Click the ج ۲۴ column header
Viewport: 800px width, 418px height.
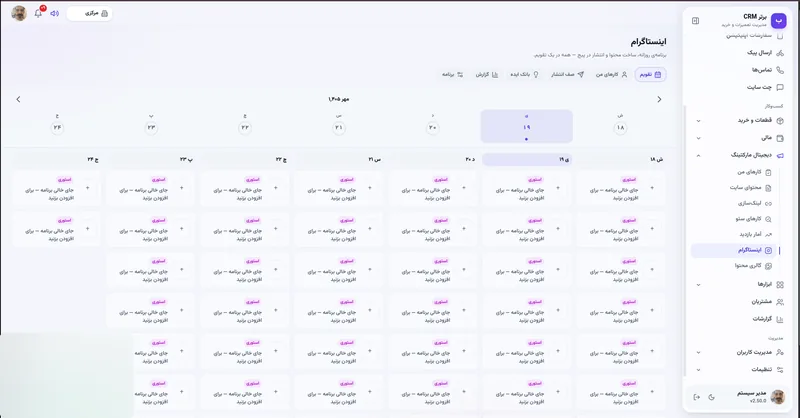pos(57,160)
